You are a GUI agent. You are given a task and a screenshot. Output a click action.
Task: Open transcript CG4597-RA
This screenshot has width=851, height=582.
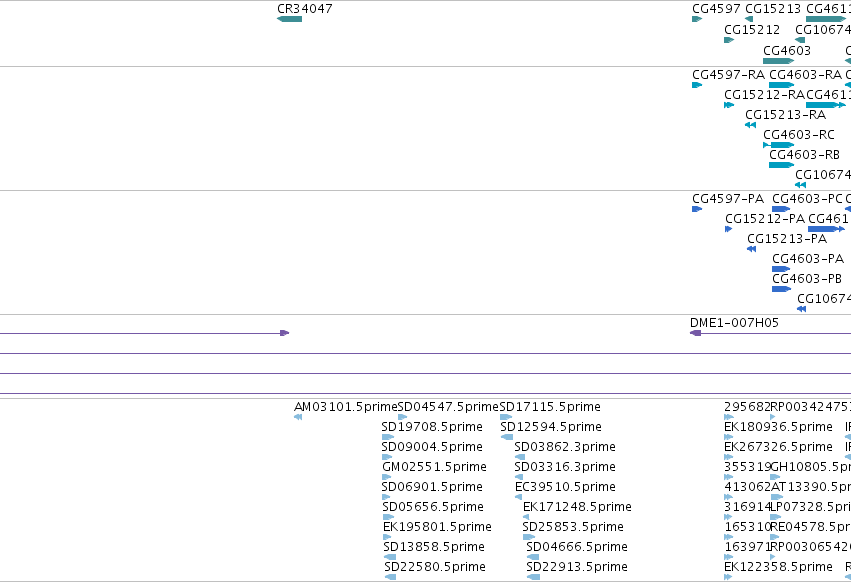[697, 85]
